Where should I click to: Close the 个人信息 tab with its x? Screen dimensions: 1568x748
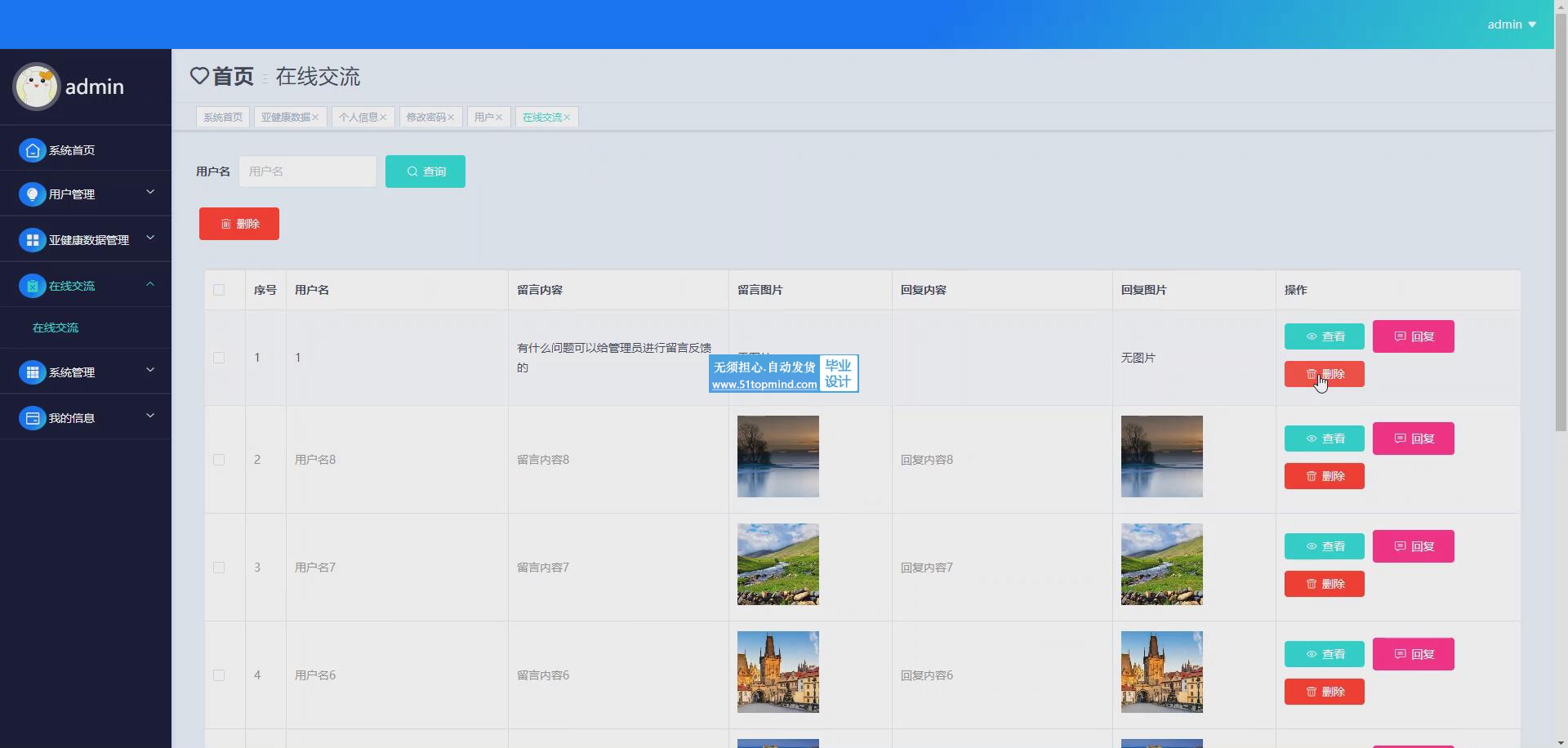pos(383,118)
